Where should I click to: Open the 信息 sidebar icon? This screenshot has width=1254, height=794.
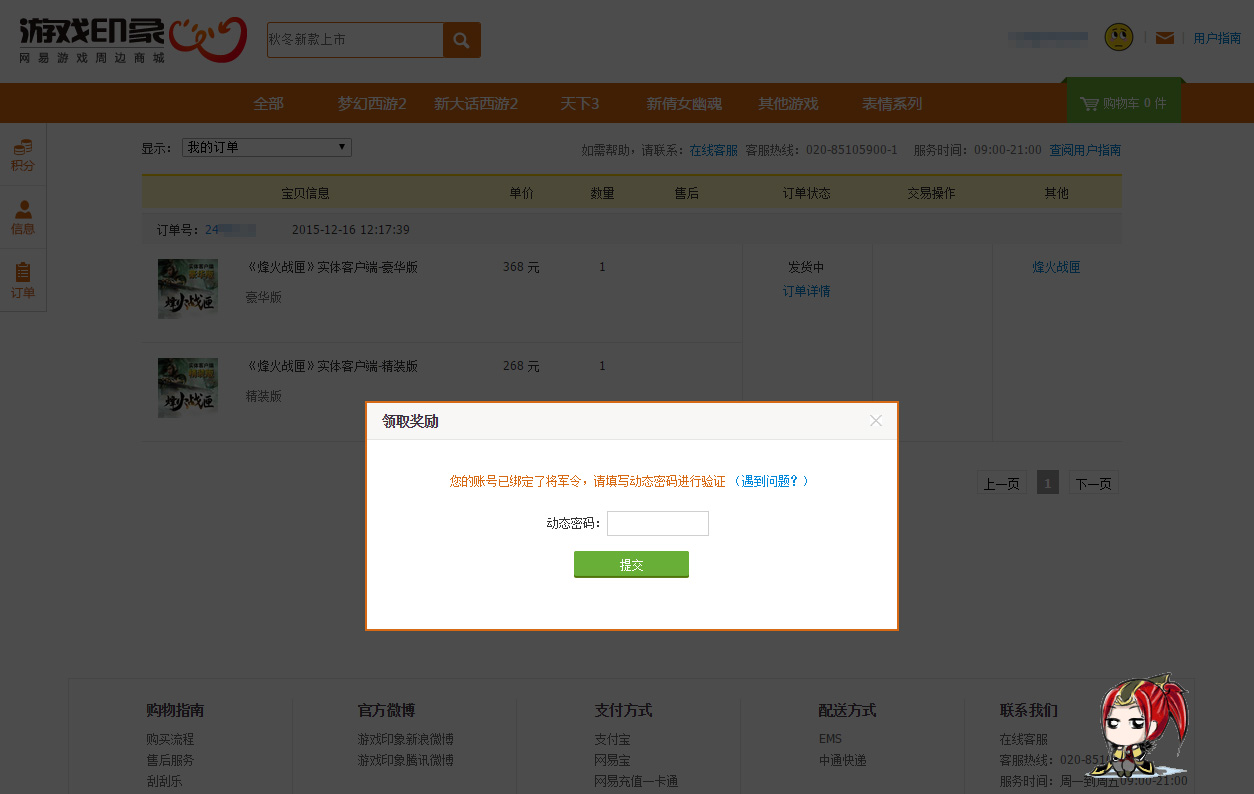(22, 217)
